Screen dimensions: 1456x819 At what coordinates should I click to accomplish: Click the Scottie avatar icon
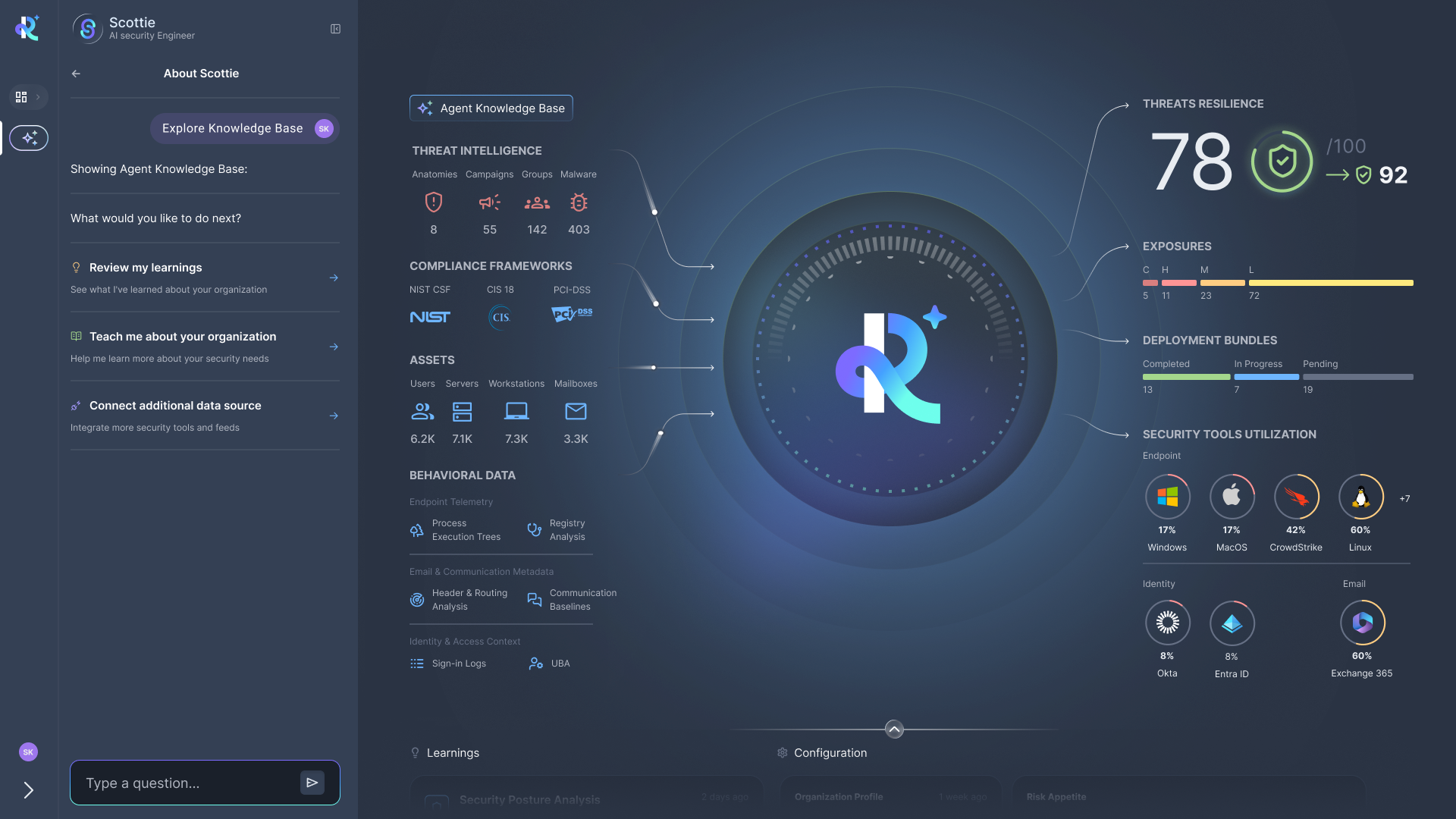tap(88, 29)
